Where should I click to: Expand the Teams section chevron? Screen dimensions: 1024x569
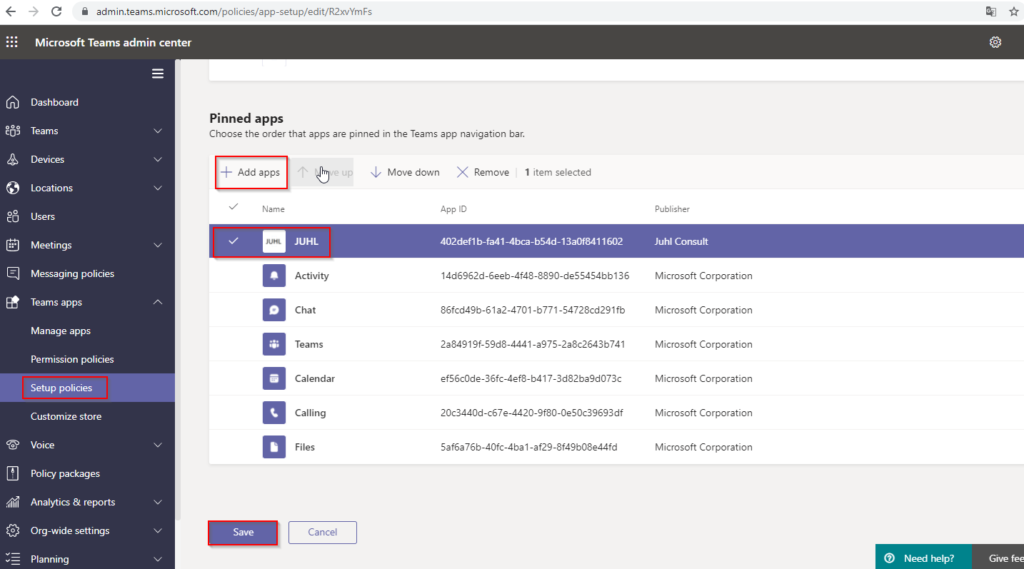click(158, 131)
